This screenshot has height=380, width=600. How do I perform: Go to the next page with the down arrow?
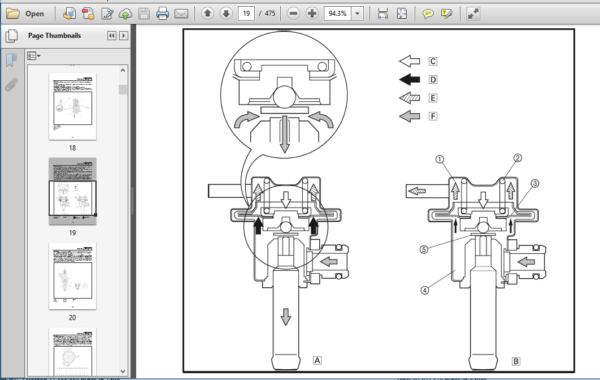[x=226, y=14]
